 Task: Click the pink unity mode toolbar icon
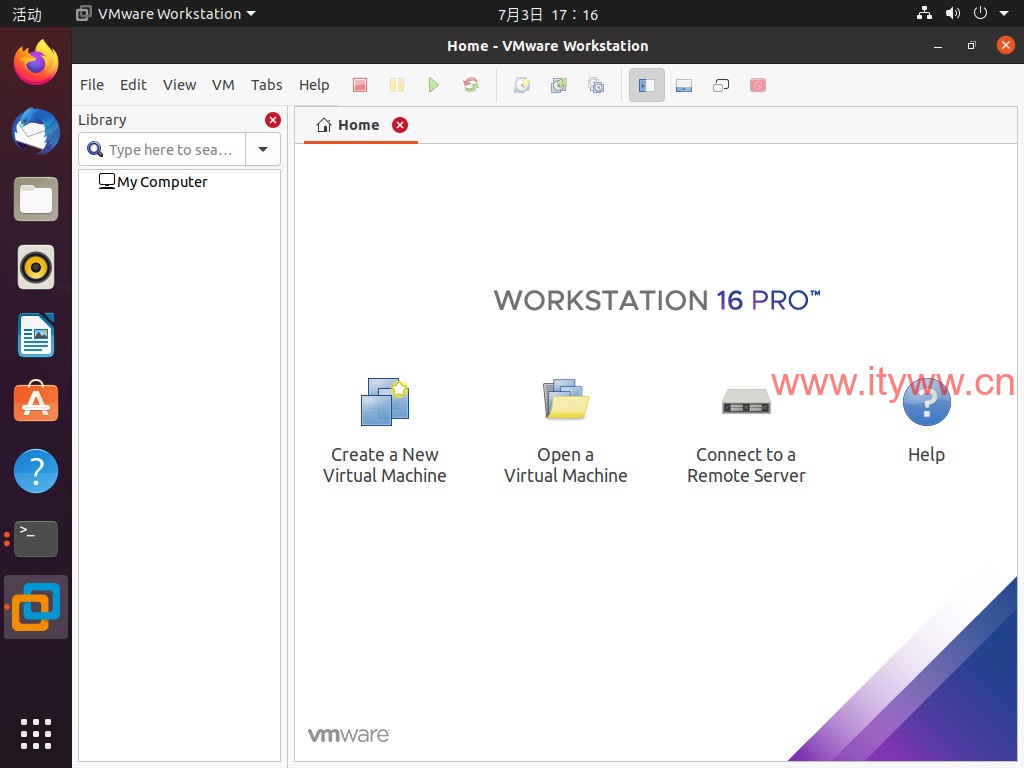coord(758,85)
